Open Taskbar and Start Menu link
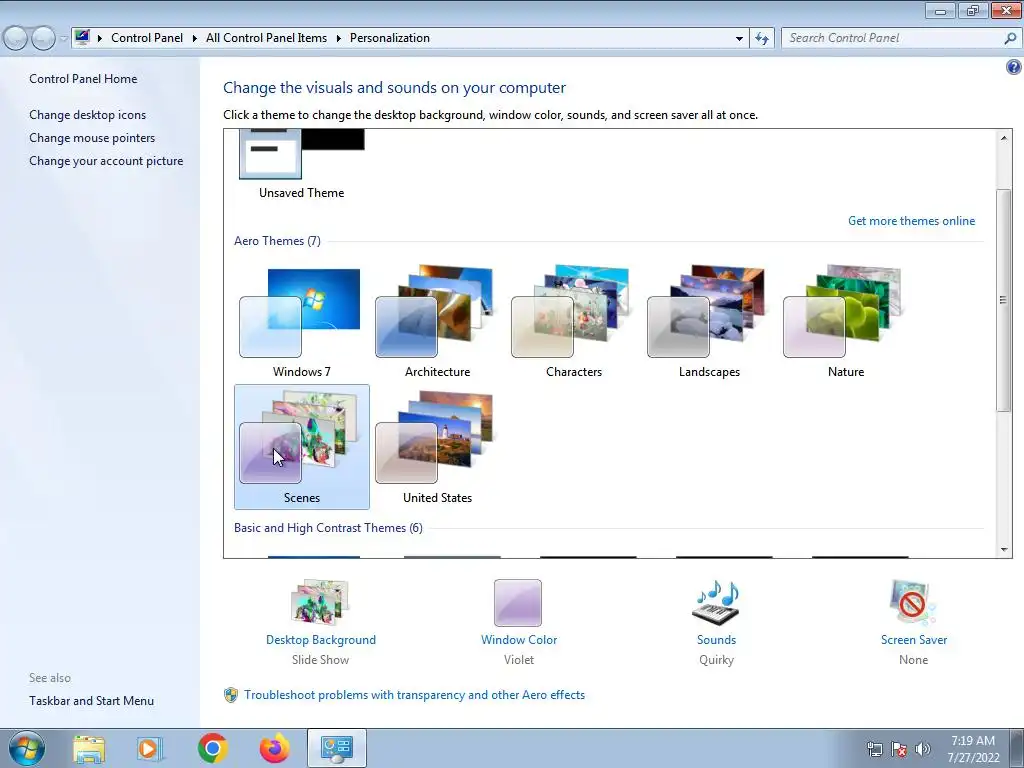 tap(91, 701)
